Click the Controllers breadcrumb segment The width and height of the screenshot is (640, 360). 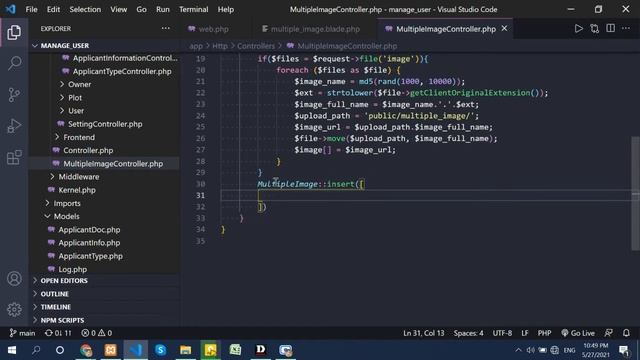pos(256,46)
